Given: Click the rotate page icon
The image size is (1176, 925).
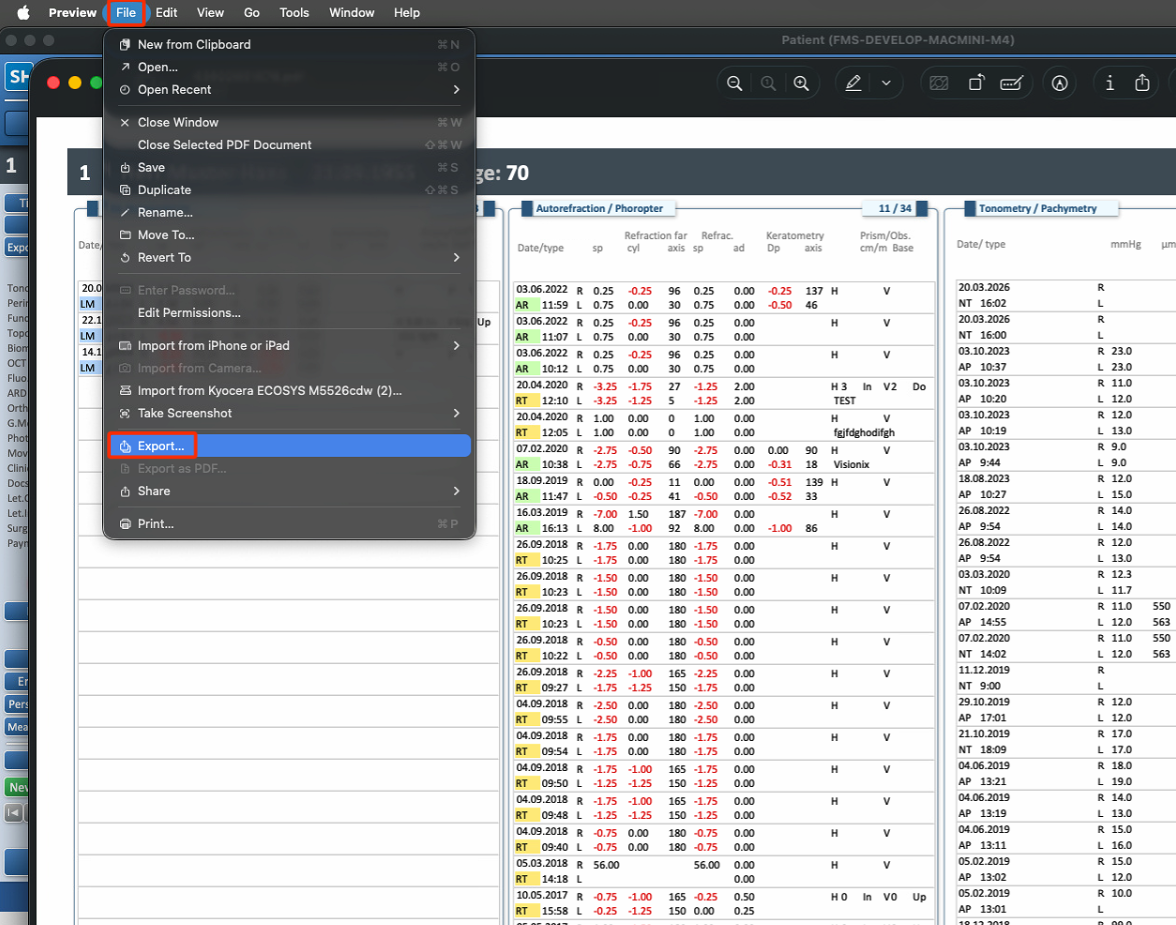Looking at the screenshot, I should click(976, 83).
